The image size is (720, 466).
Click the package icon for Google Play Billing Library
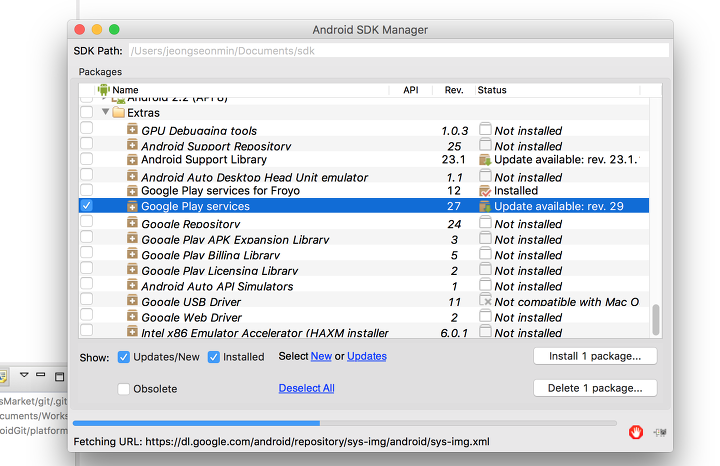132,254
